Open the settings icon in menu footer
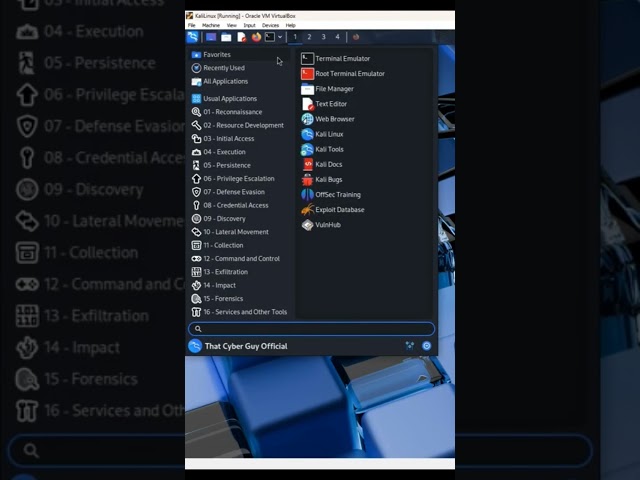 [410, 346]
